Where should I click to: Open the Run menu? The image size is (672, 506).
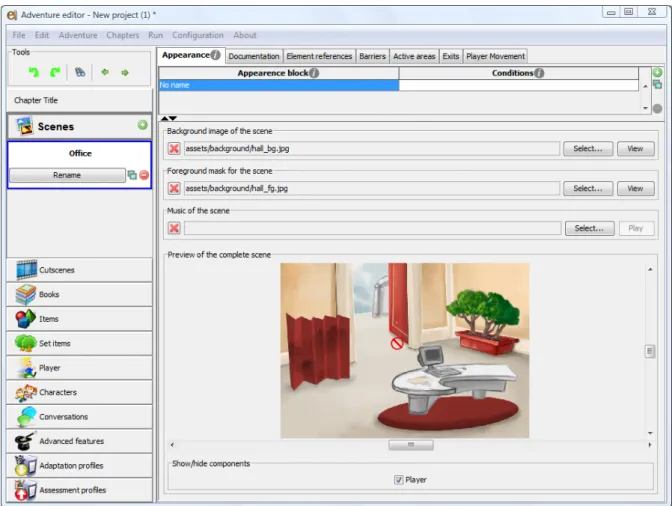(156, 35)
